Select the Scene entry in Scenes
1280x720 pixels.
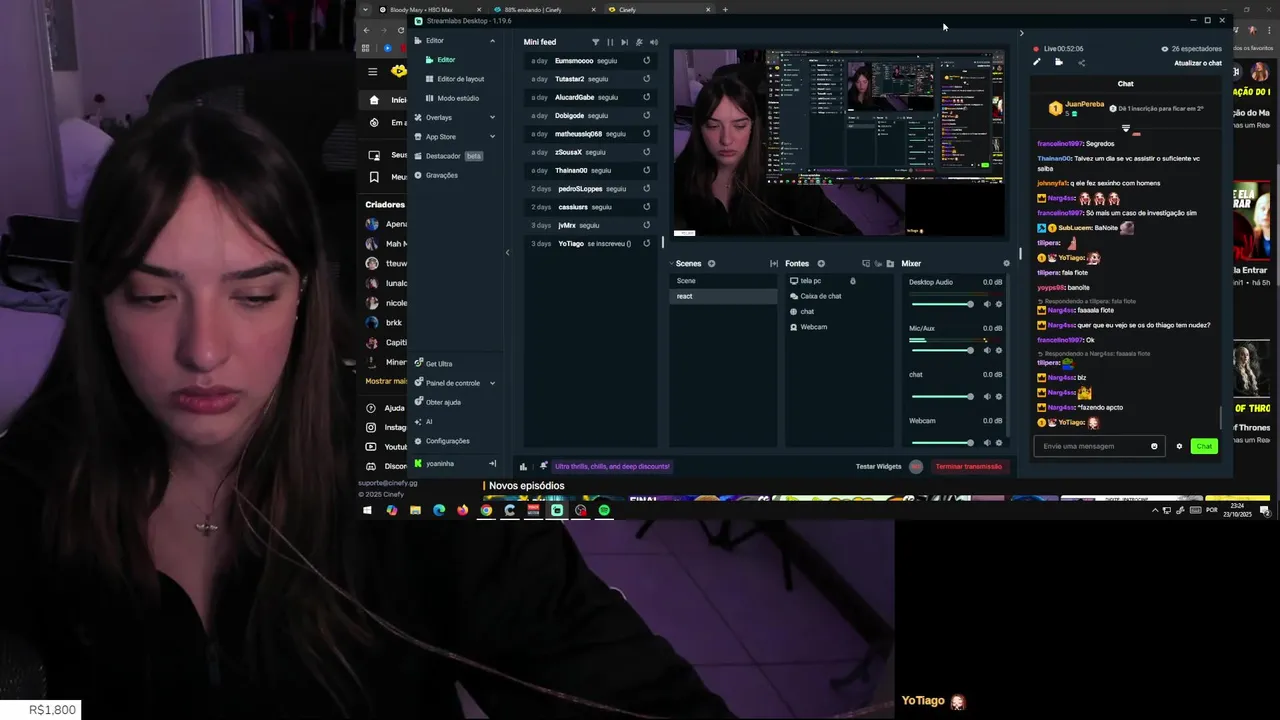[722, 280]
